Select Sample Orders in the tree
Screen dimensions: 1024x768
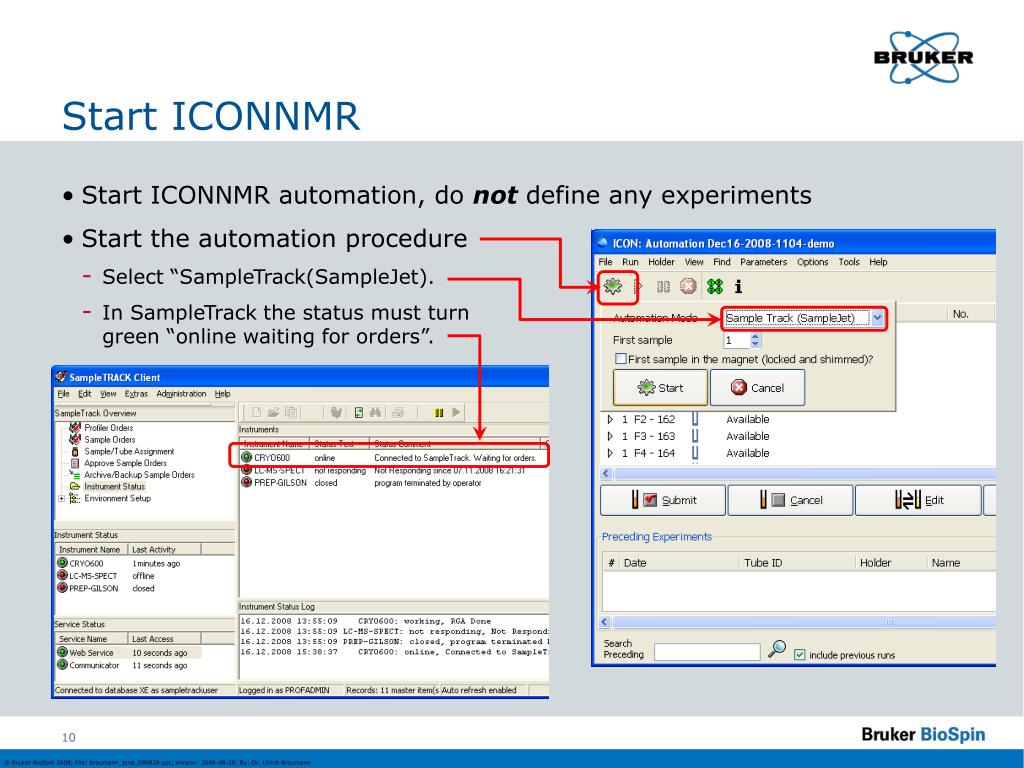(110, 440)
